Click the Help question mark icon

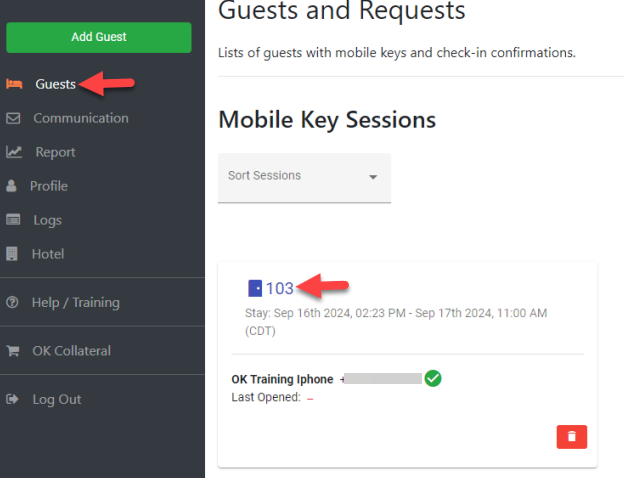point(12,302)
